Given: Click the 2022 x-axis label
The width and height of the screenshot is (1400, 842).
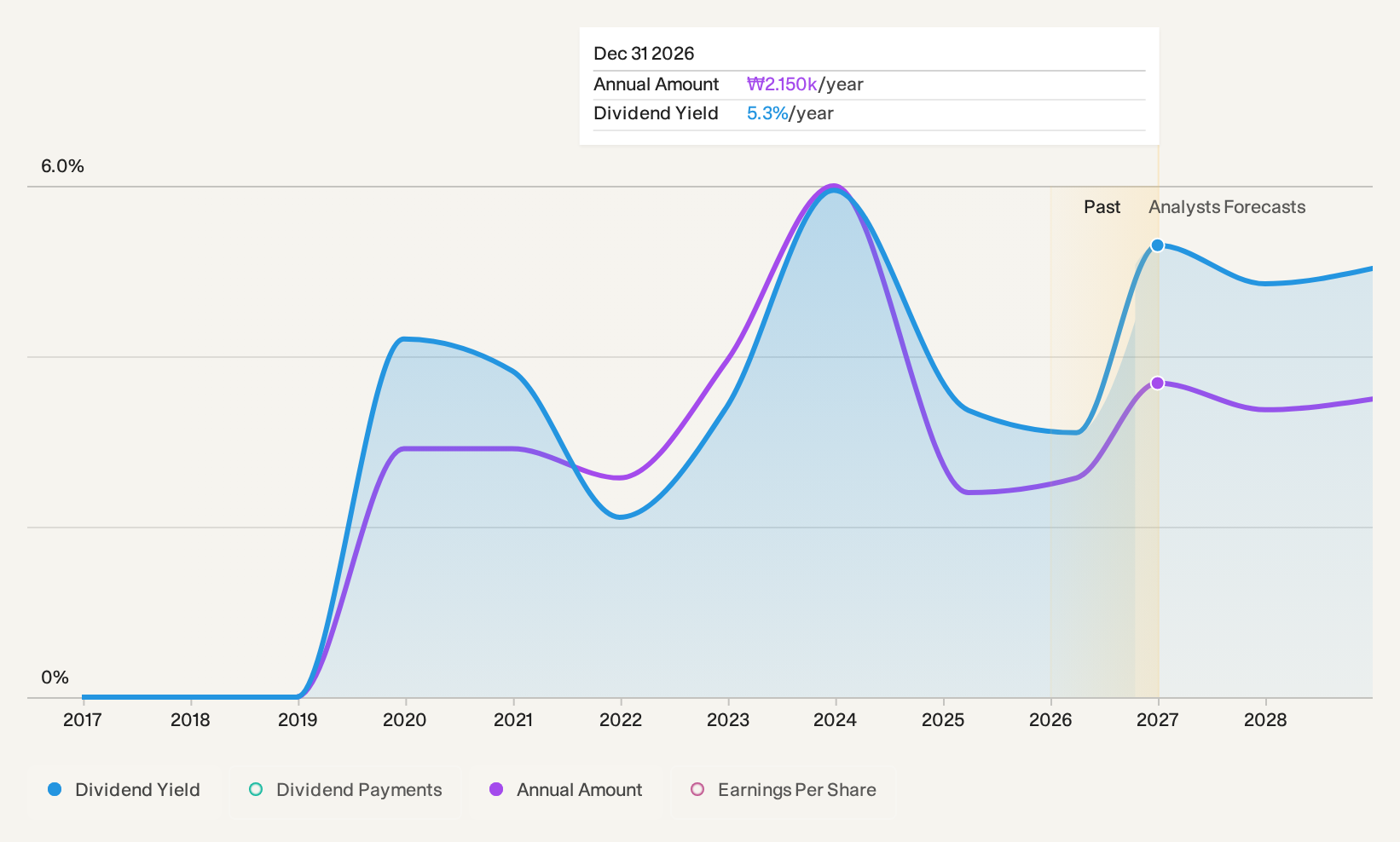Looking at the screenshot, I should tap(621, 720).
